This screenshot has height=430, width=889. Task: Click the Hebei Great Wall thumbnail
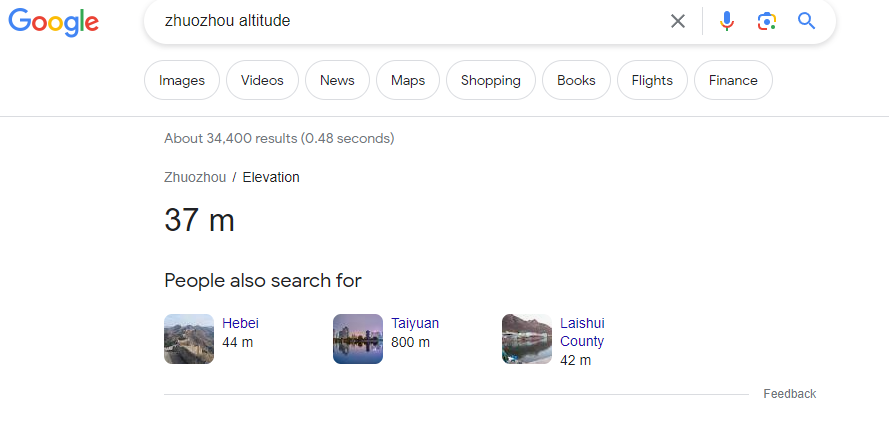coord(189,339)
